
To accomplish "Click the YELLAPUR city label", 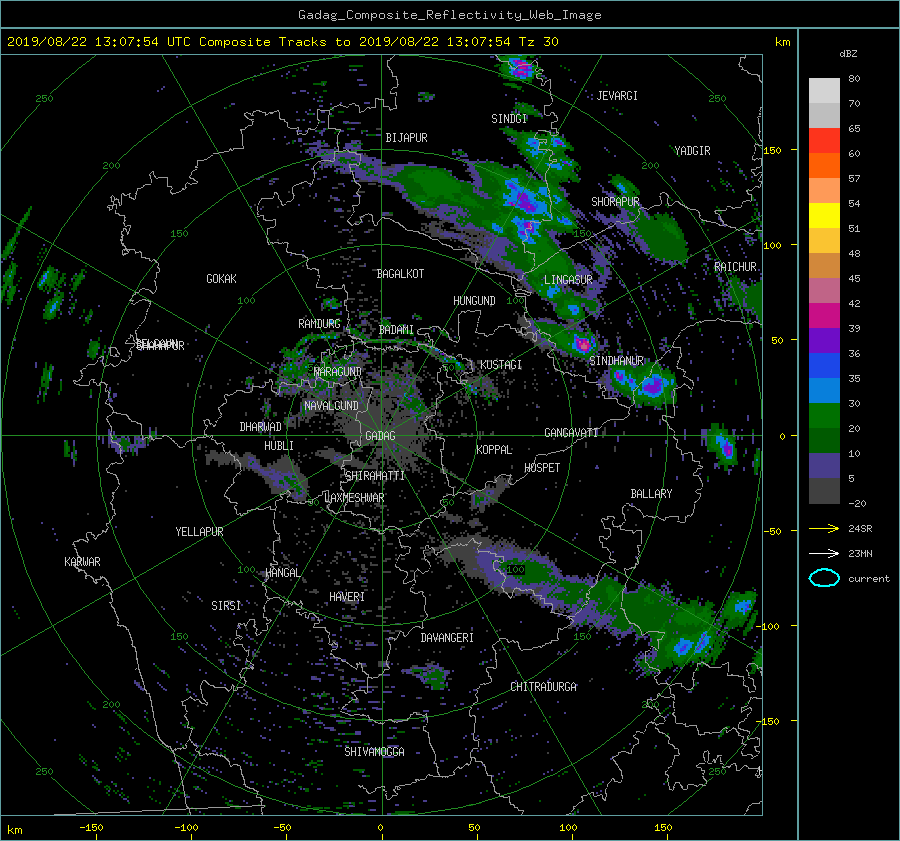I will point(199,532).
